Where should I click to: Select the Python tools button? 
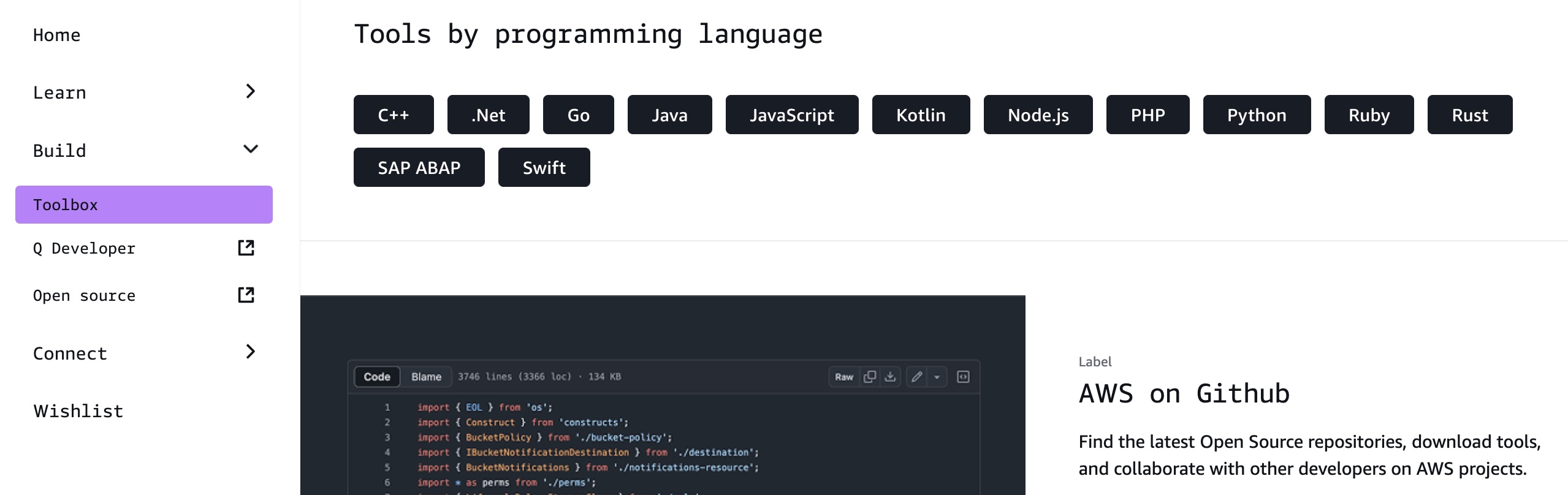pyautogui.click(x=1257, y=115)
